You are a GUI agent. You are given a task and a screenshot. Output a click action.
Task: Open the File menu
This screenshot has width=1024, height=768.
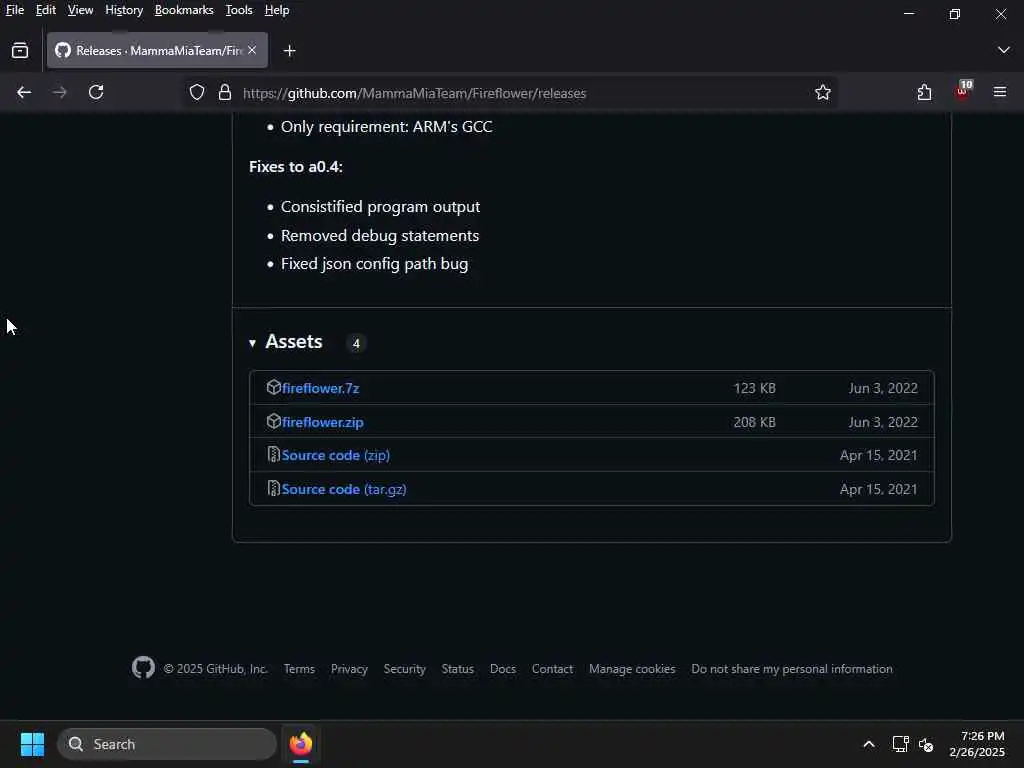pos(14,10)
